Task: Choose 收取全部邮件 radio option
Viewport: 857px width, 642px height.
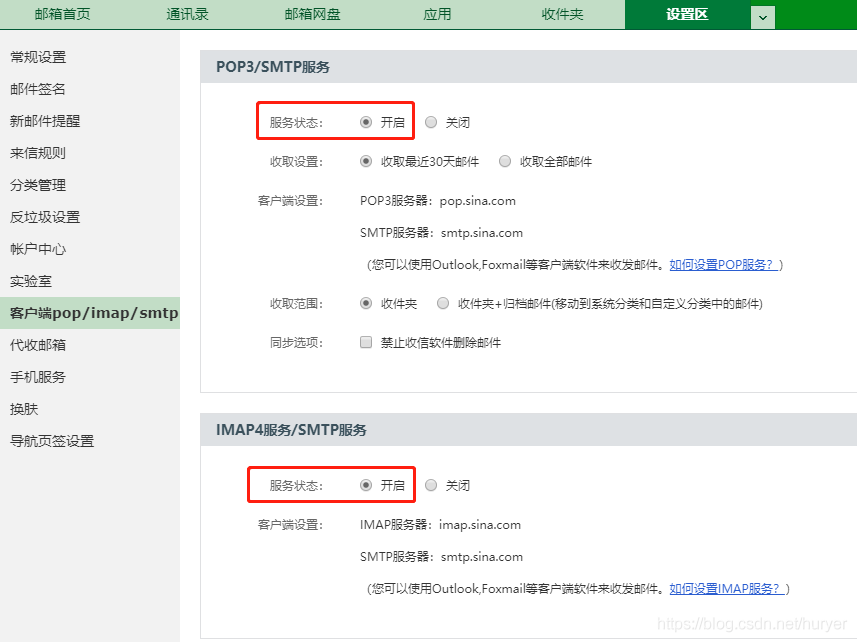Action: pyautogui.click(x=505, y=161)
